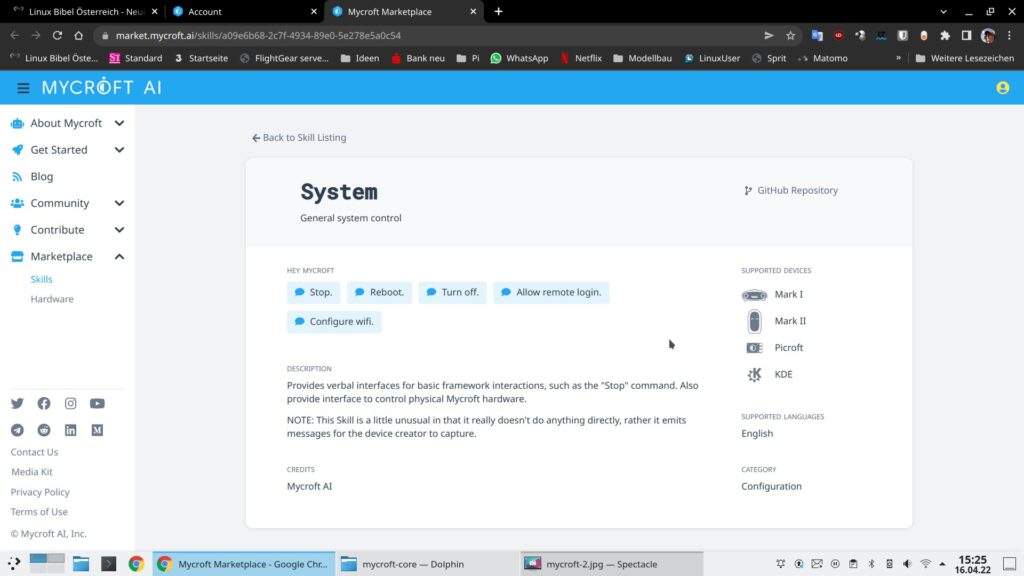Open the Mycroft hamburger menu
The height and width of the screenshot is (576, 1024).
(x=23, y=88)
